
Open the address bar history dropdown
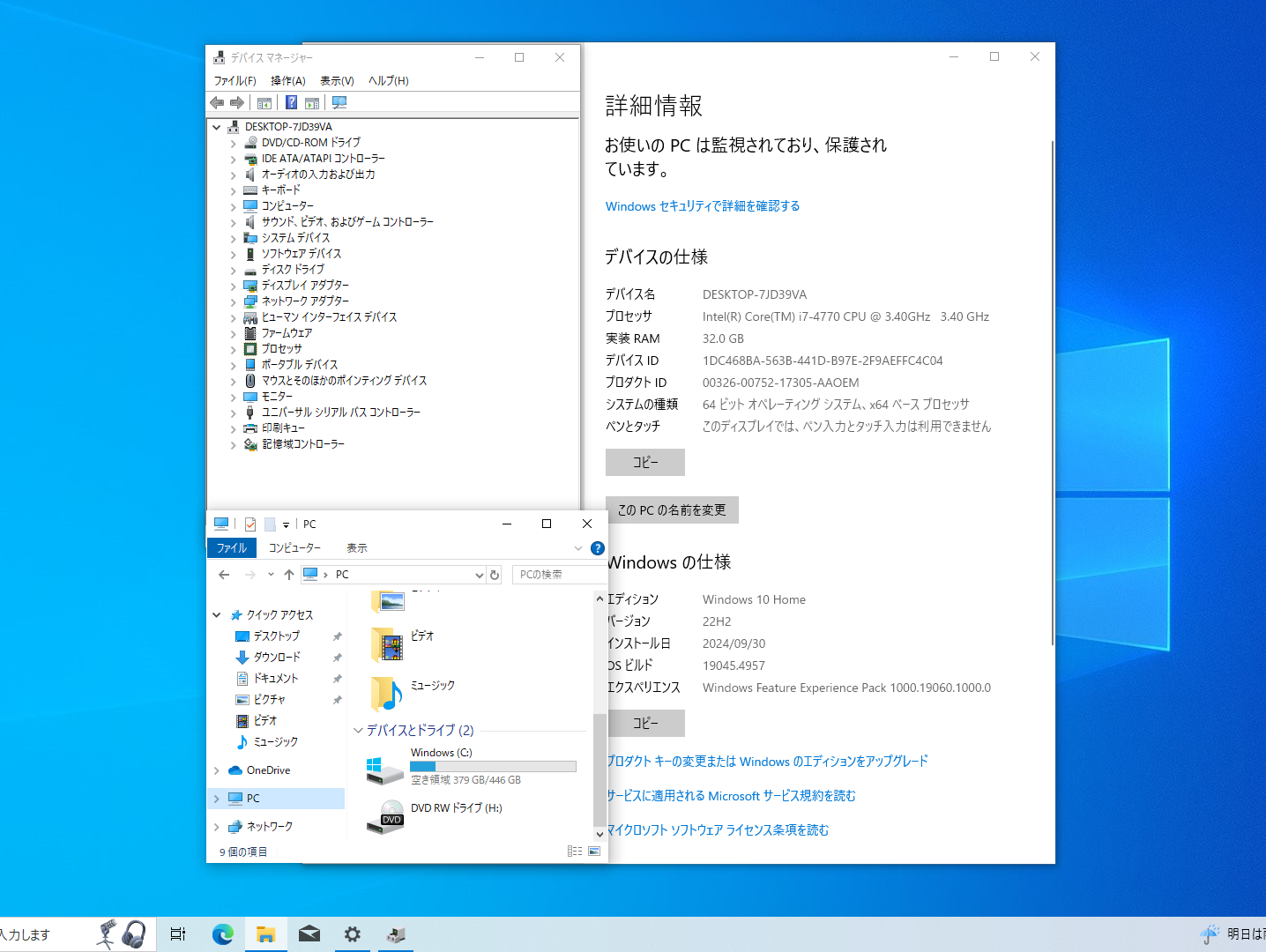479,575
